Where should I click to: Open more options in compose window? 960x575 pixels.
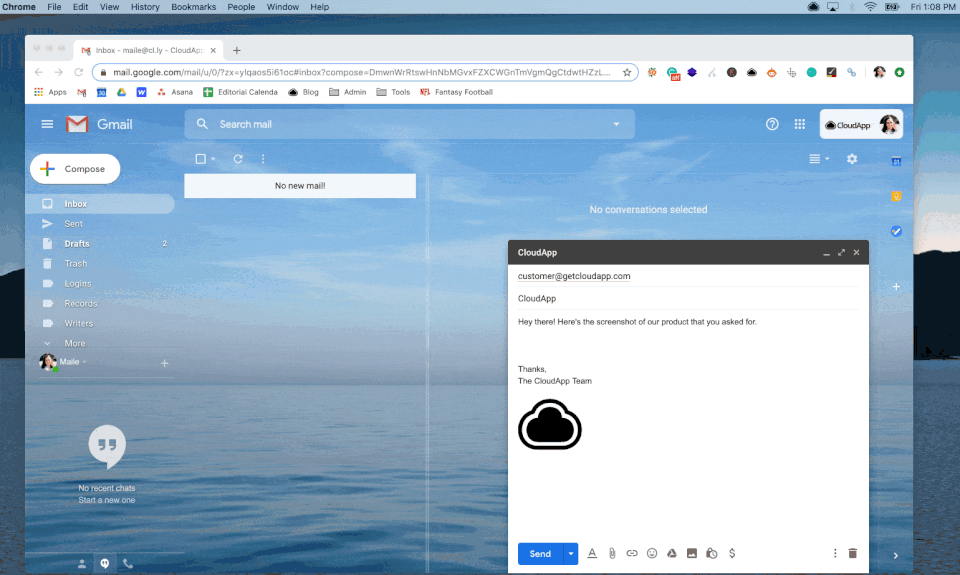point(834,553)
